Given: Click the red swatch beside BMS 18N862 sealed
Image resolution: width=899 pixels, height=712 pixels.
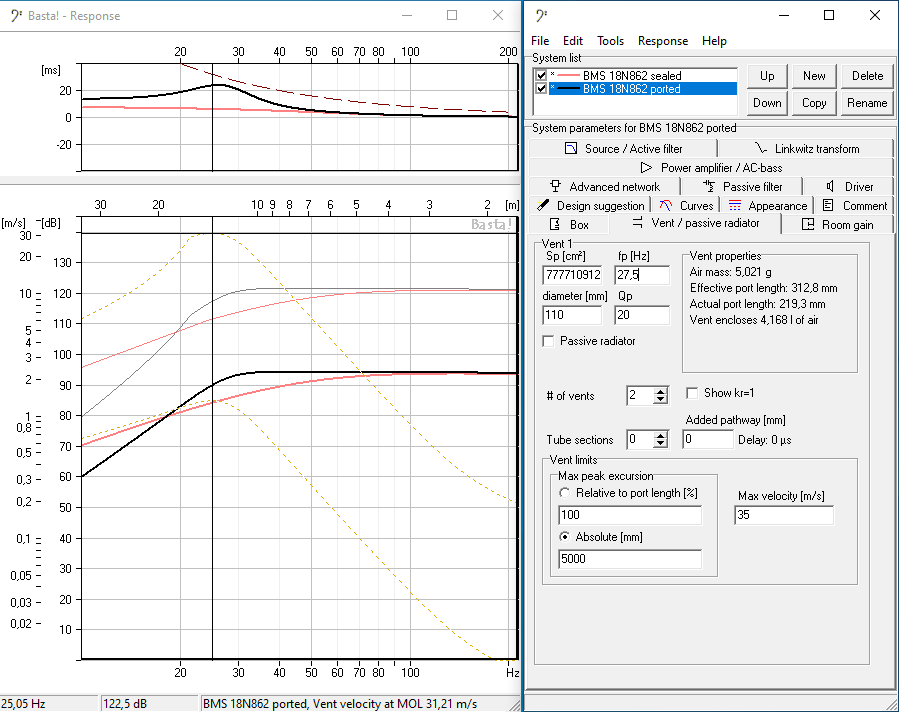Looking at the screenshot, I should [x=569, y=76].
